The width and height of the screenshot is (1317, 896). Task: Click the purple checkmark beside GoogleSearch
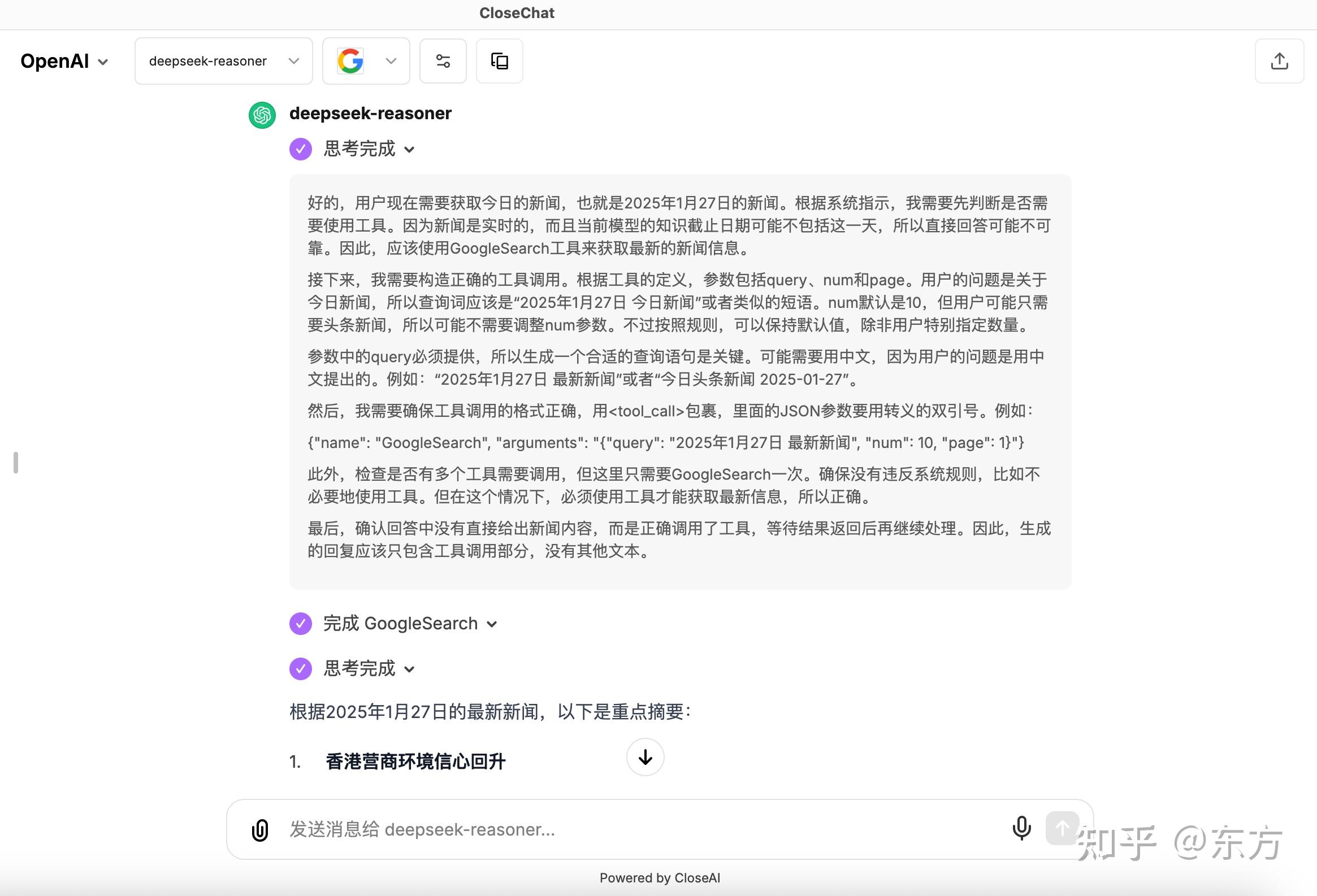(300, 624)
